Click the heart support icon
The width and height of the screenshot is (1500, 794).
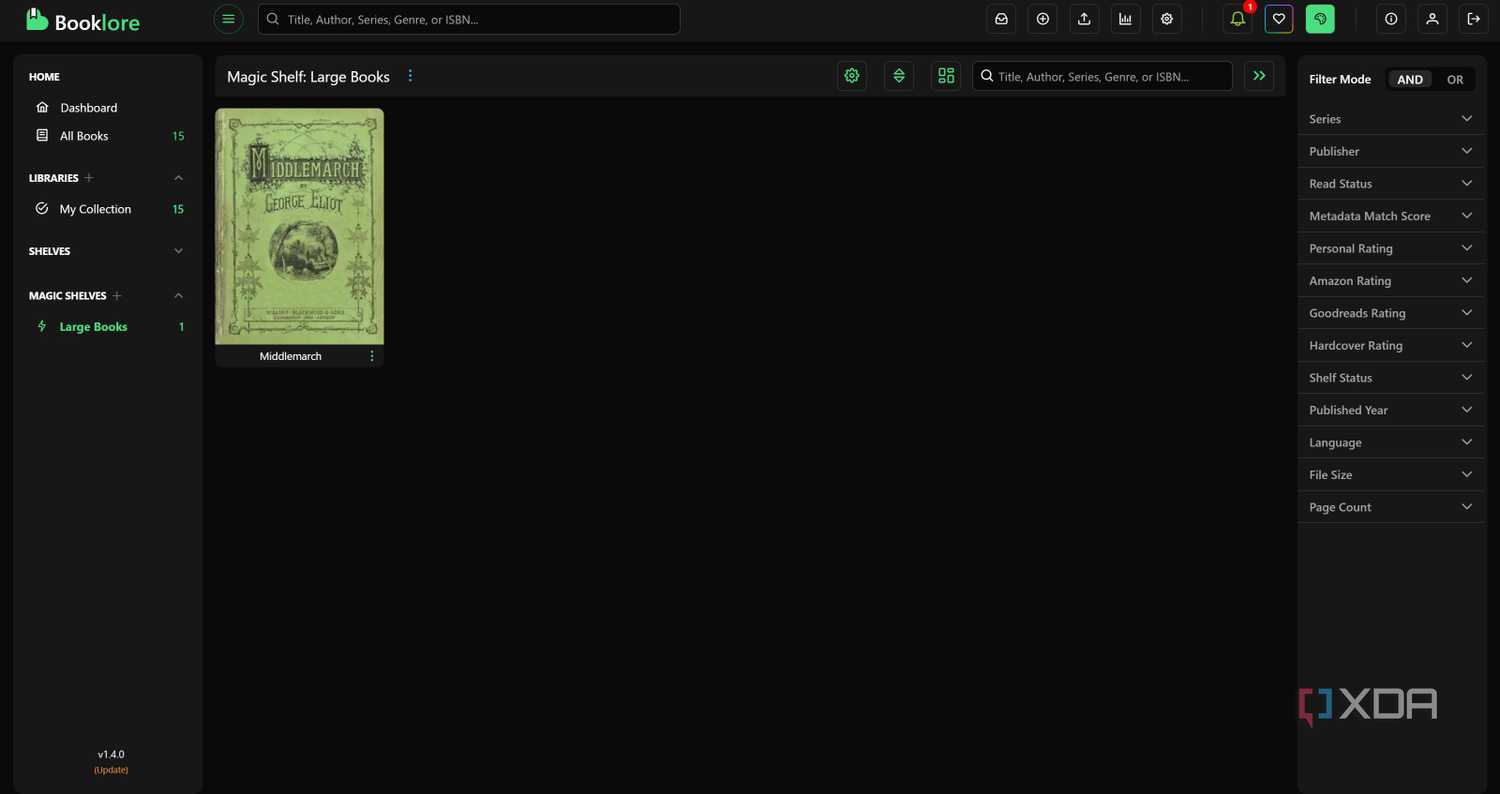[x=1279, y=19]
